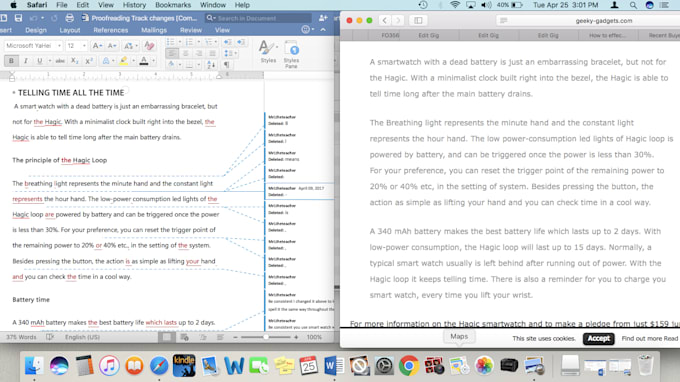Open the Design ribbon tab
Image resolution: width=680 pixels, height=382 pixels.
[x=36, y=30]
